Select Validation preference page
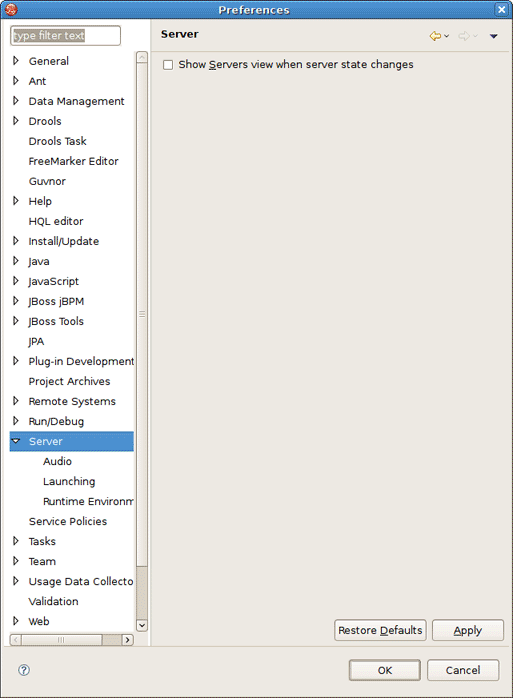The width and height of the screenshot is (513, 698). pyautogui.click(x=53, y=601)
